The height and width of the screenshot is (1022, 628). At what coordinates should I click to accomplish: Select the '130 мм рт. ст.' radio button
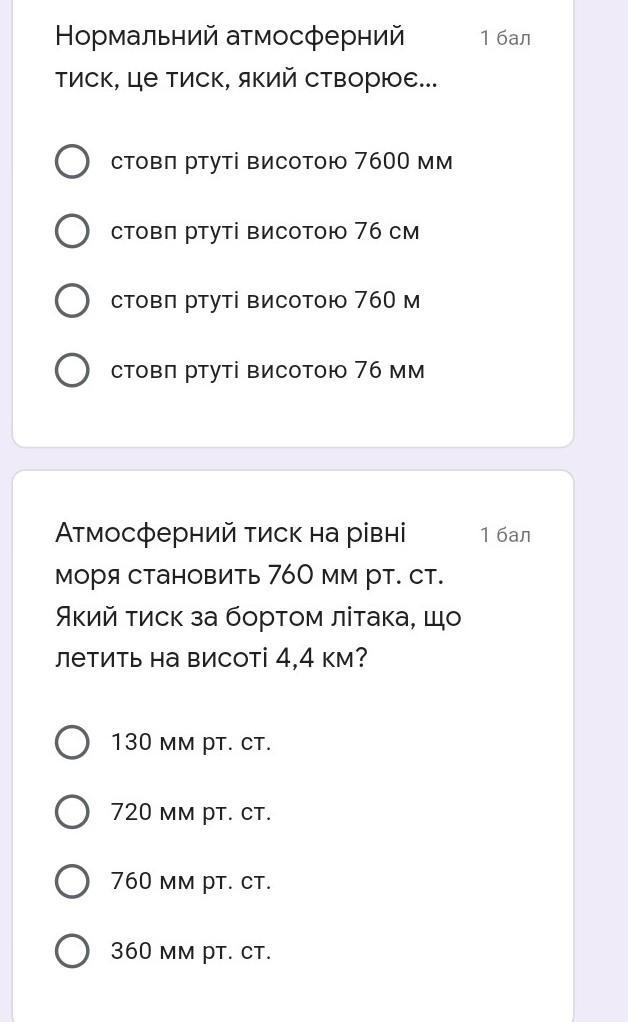pyautogui.click(x=72, y=742)
